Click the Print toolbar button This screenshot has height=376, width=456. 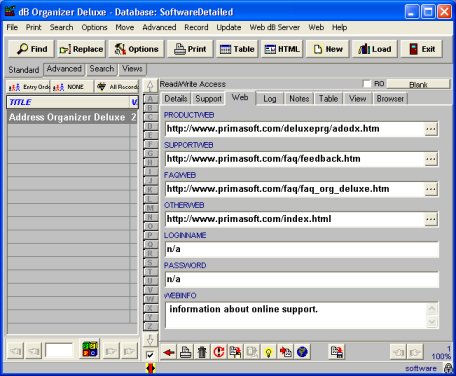tap(190, 49)
